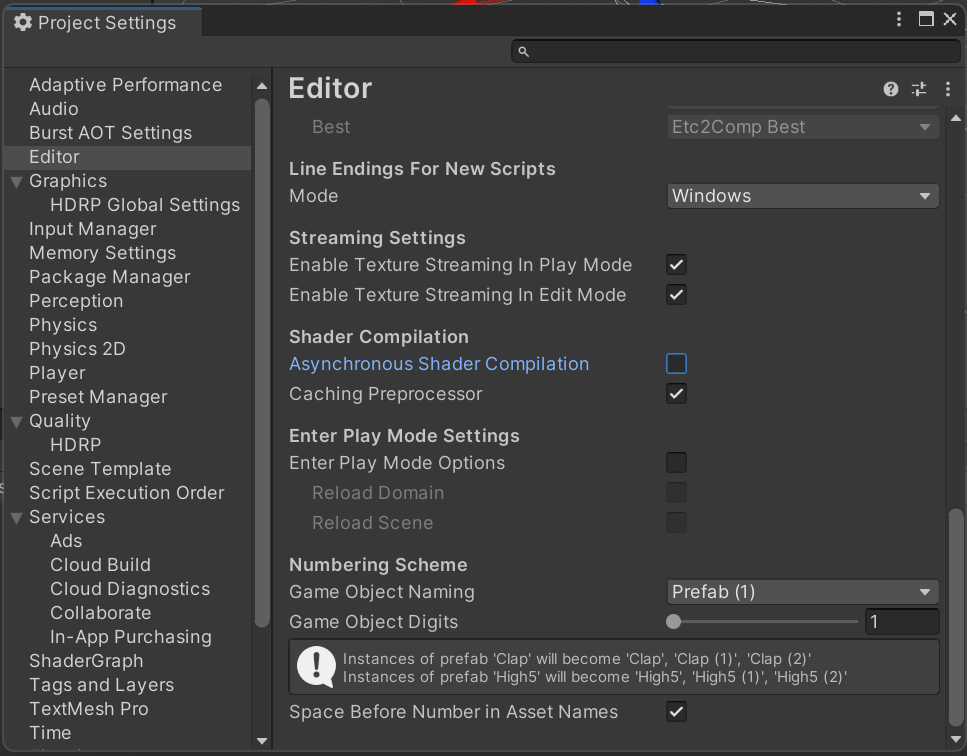This screenshot has width=967, height=756.
Task: Open Adaptive Performance settings
Action: tap(126, 85)
